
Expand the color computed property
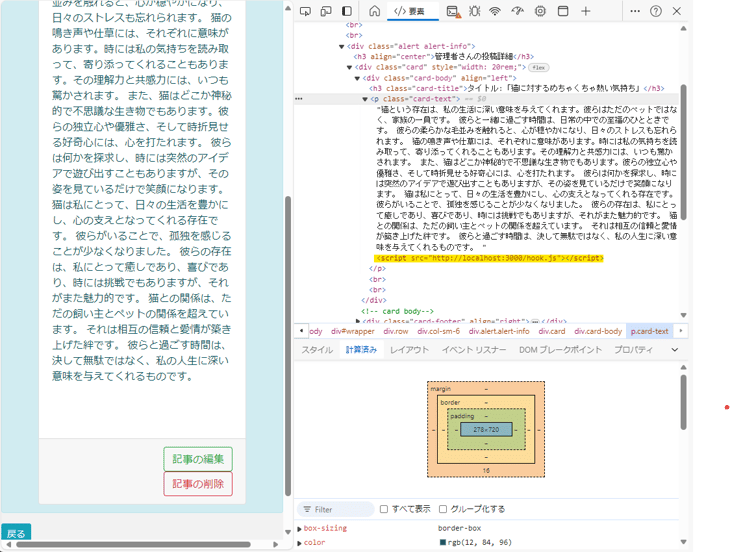[299, 543]
